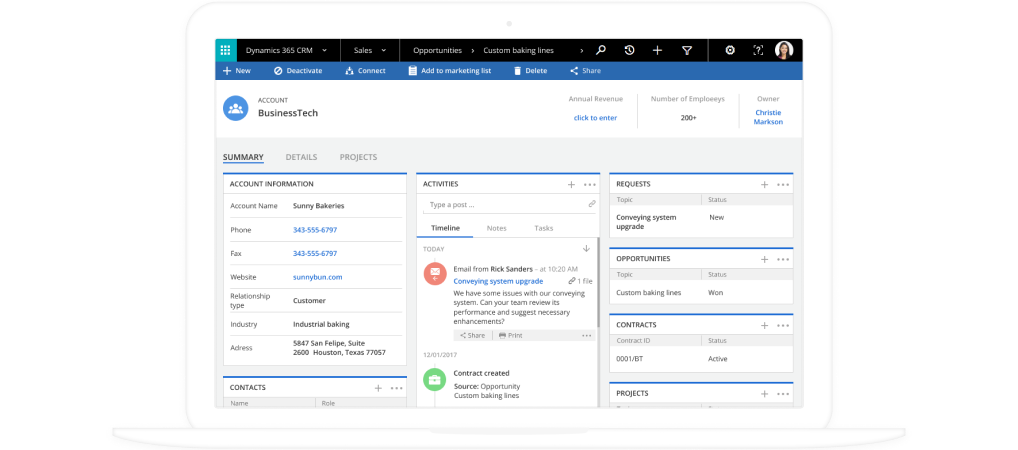Select Conveying system upgrade request row
The width and height of the screenshot is (1018, 450).
point(701,222)
